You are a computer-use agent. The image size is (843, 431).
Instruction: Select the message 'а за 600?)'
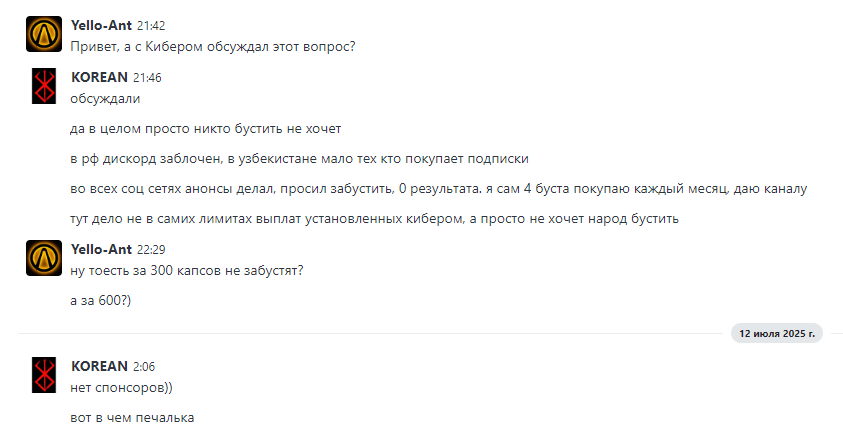[x=101, y=300]
